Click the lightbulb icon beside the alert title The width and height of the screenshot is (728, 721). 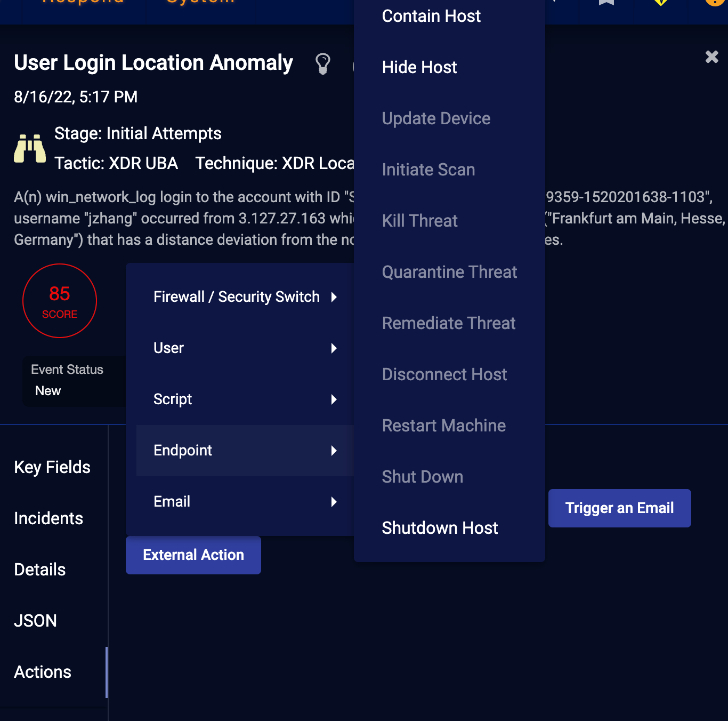[x=322, y=64]
